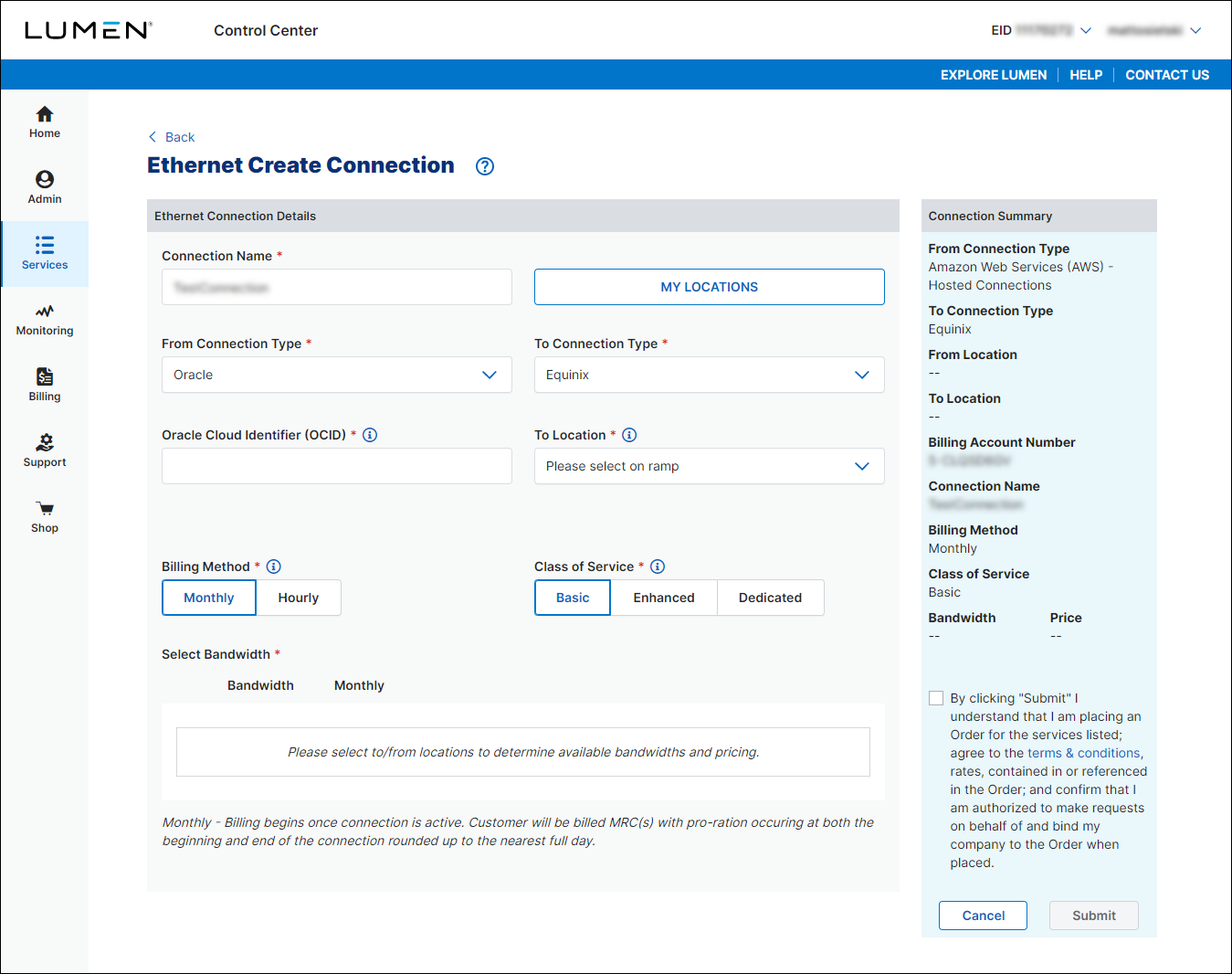Click the Connection Summary panel header
The width and height of the screenshot is (1232, 974).
[x=1039, y=216]
